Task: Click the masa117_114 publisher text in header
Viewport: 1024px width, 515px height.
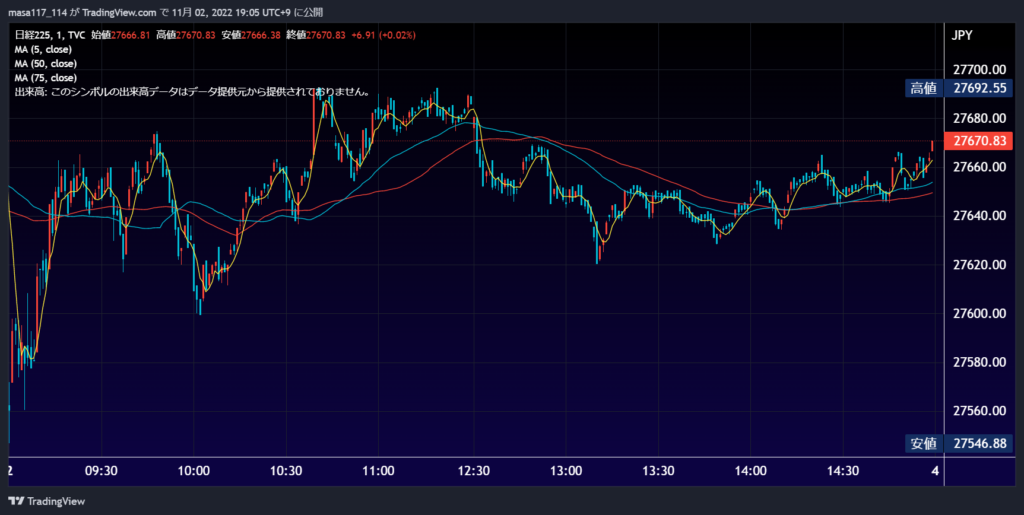Action: pos(38,12)
